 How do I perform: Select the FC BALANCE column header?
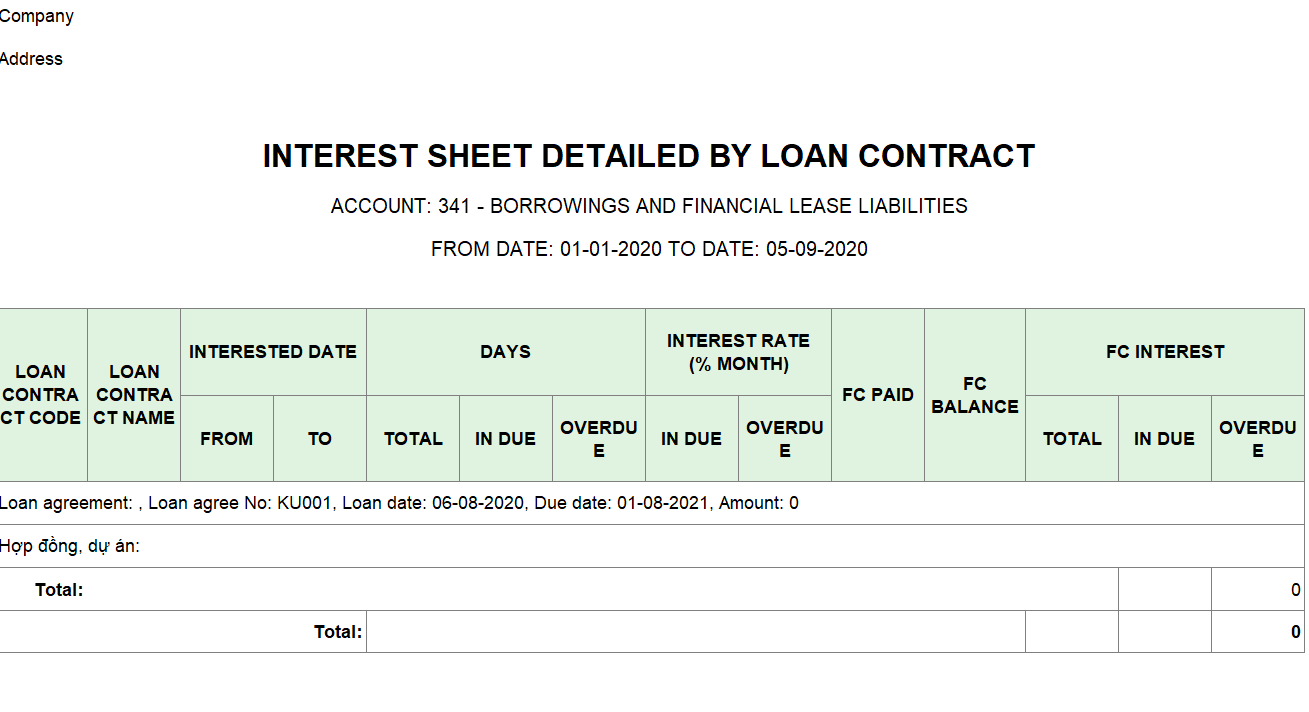(x=975, y=395)
